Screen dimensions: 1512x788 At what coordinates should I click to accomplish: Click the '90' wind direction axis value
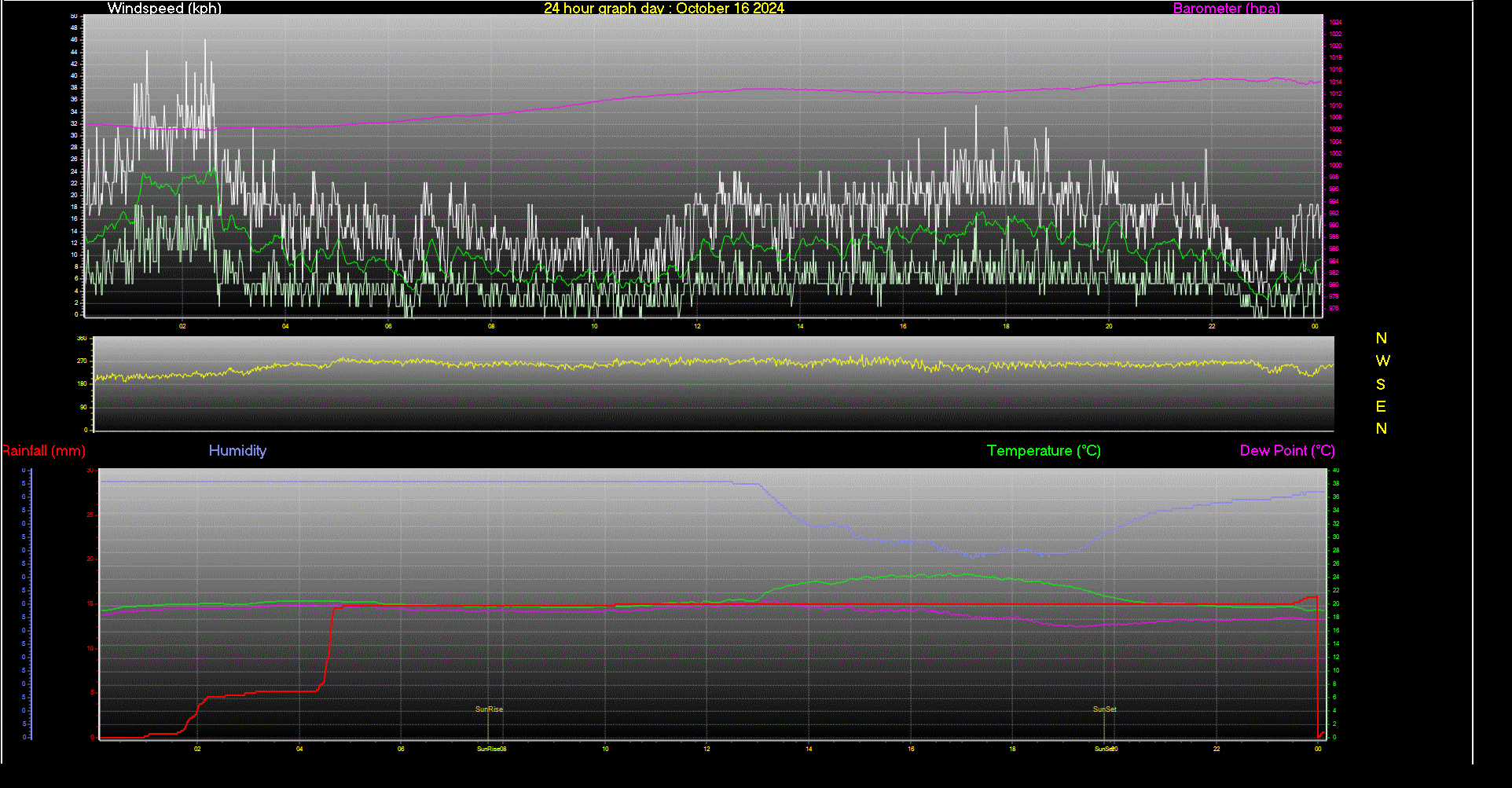pyautogui.click(x=83, y=407)
